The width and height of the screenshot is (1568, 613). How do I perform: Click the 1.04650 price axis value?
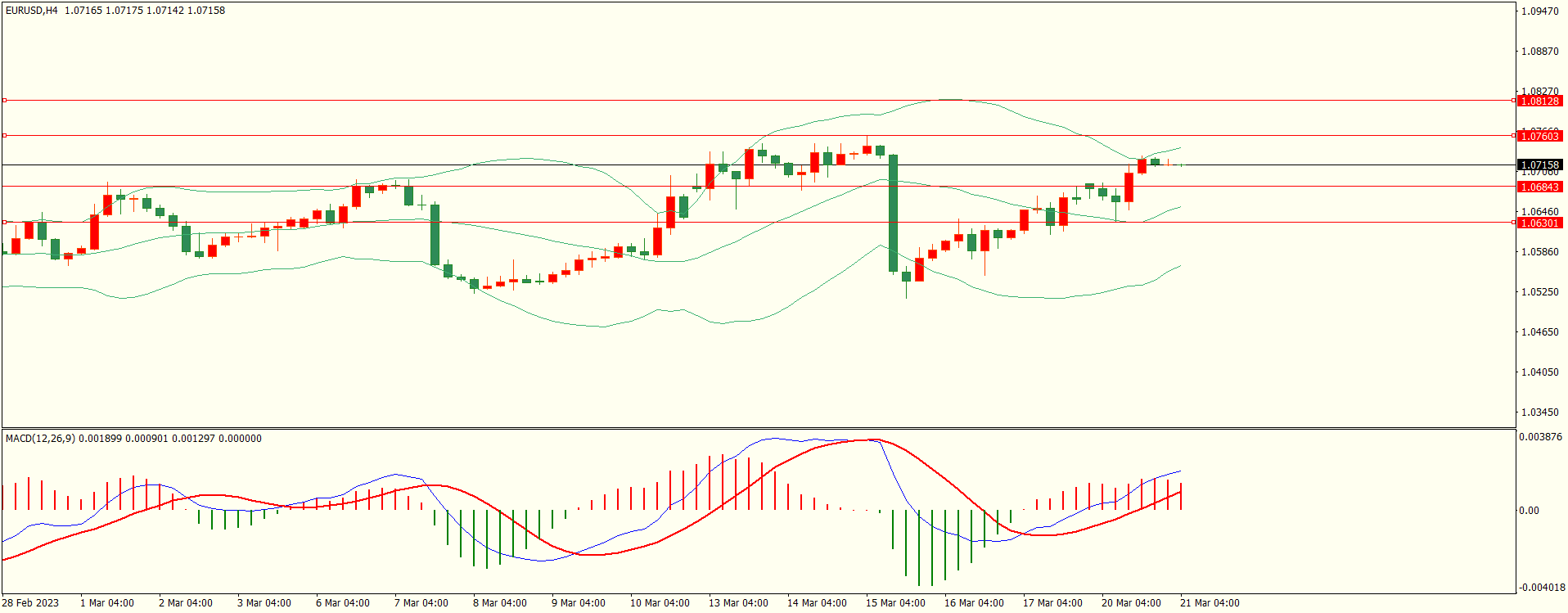1539,332
